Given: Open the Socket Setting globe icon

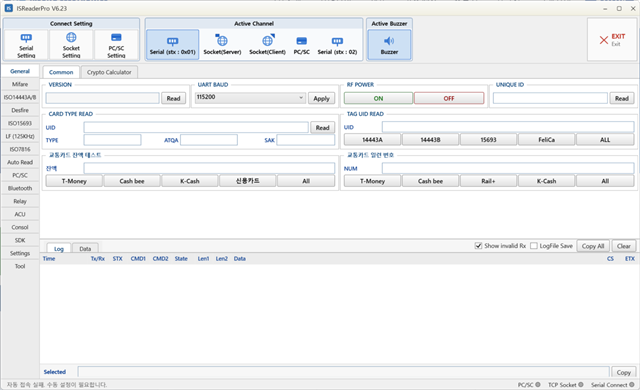Looking at the screenshot, I should coord(71,38).
